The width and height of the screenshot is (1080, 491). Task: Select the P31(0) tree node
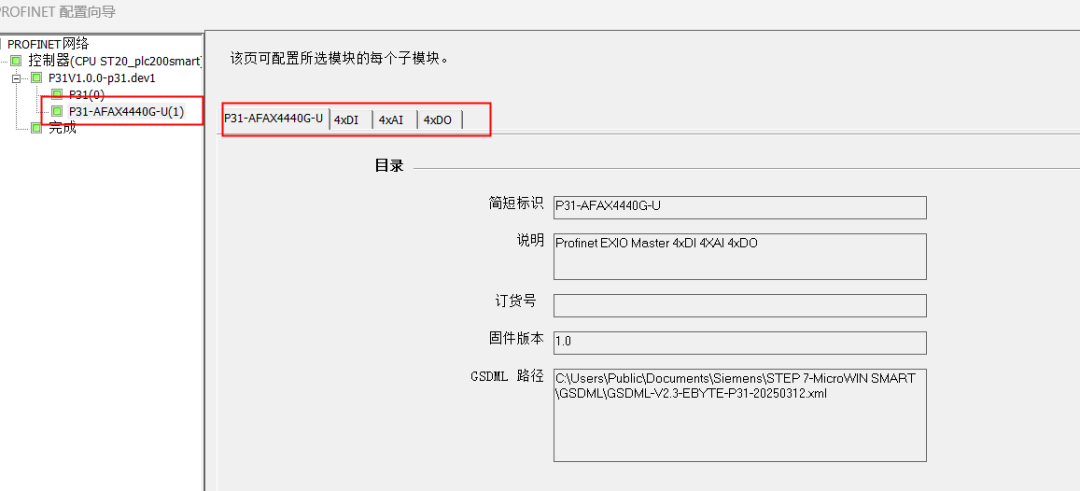87,94
